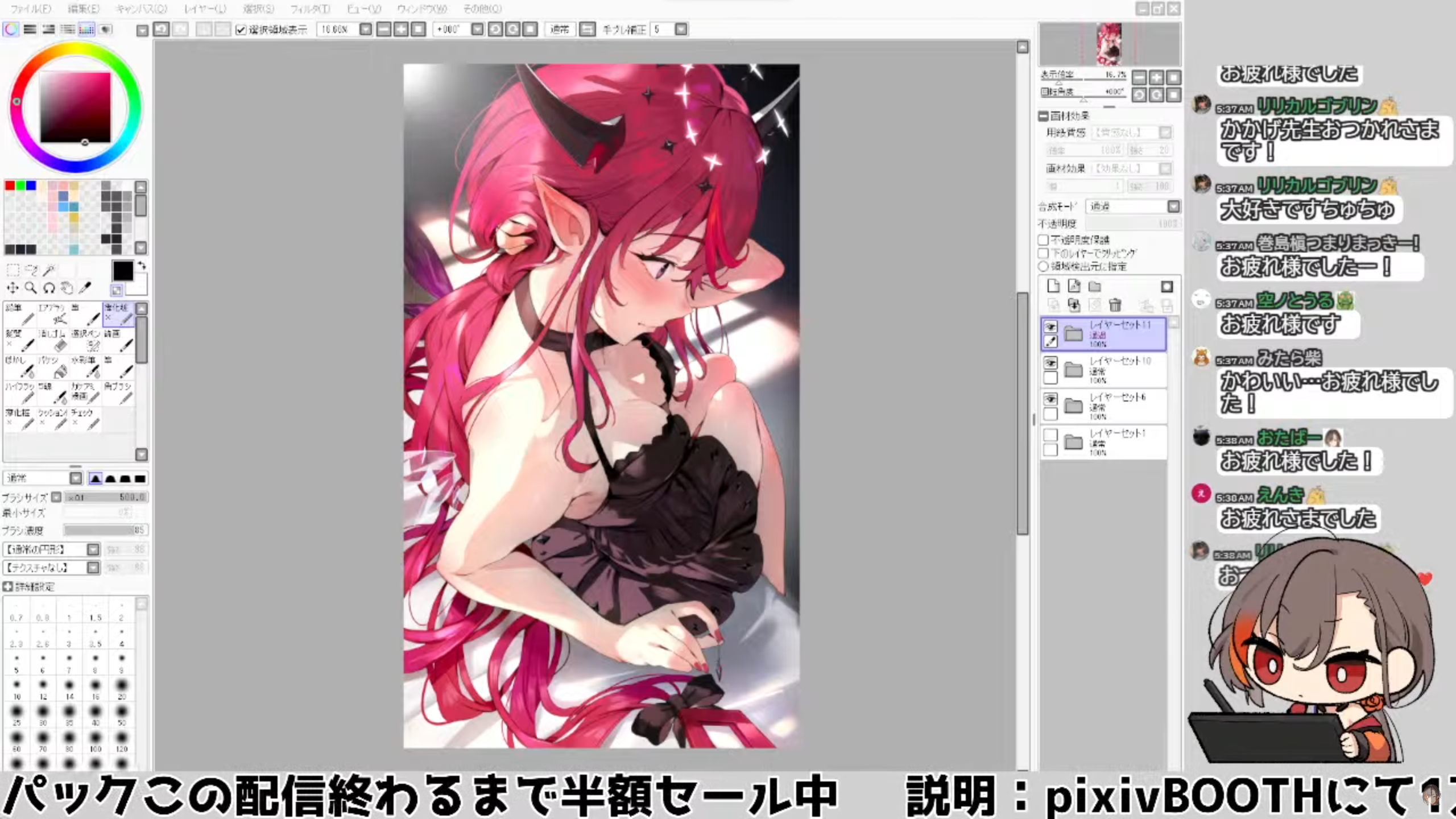Open the zoom percentage dropdown
The image size is (1456, 819).
[x=365, y=29]
